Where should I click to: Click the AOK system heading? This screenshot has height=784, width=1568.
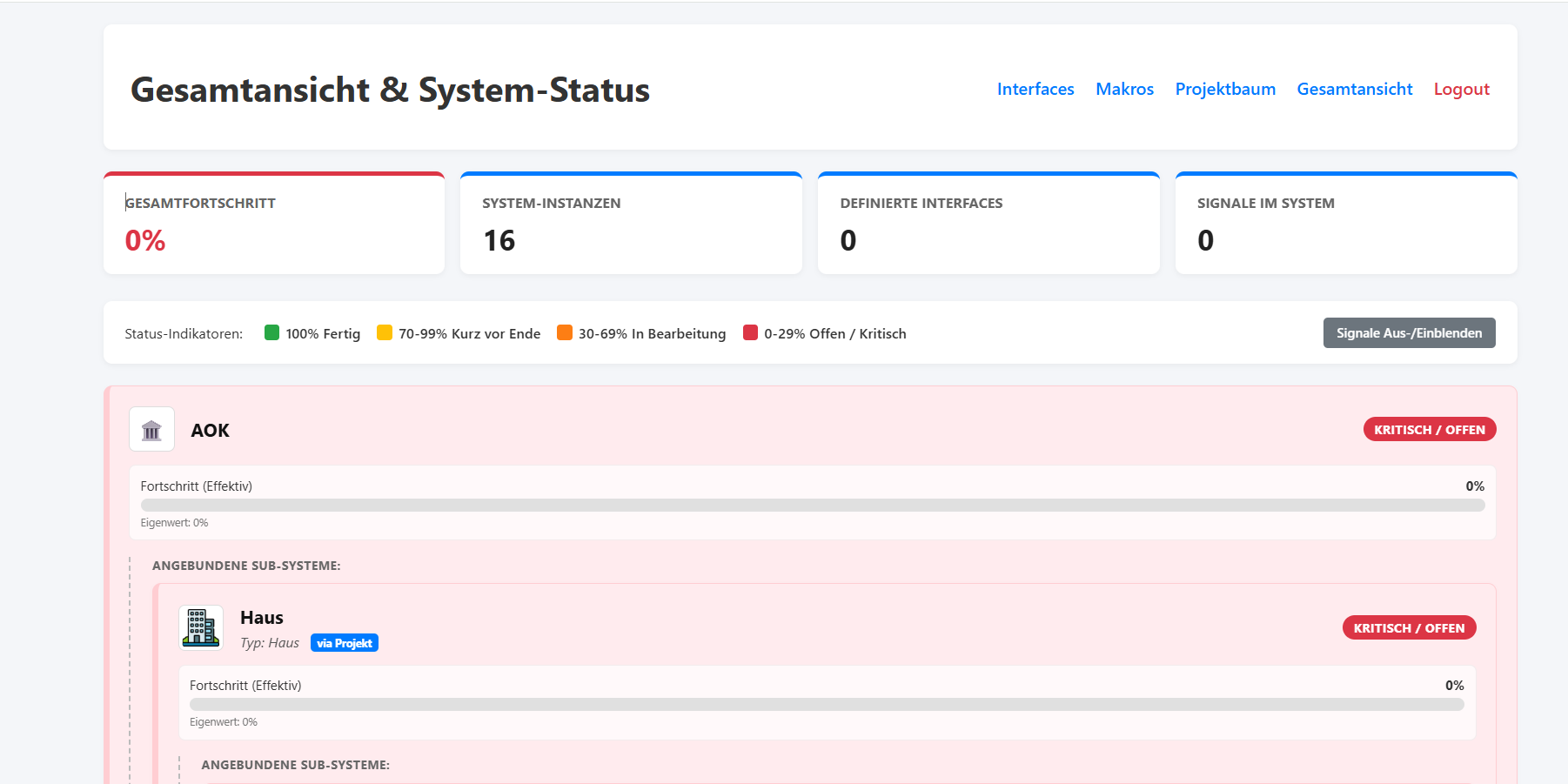coord(211,430)
